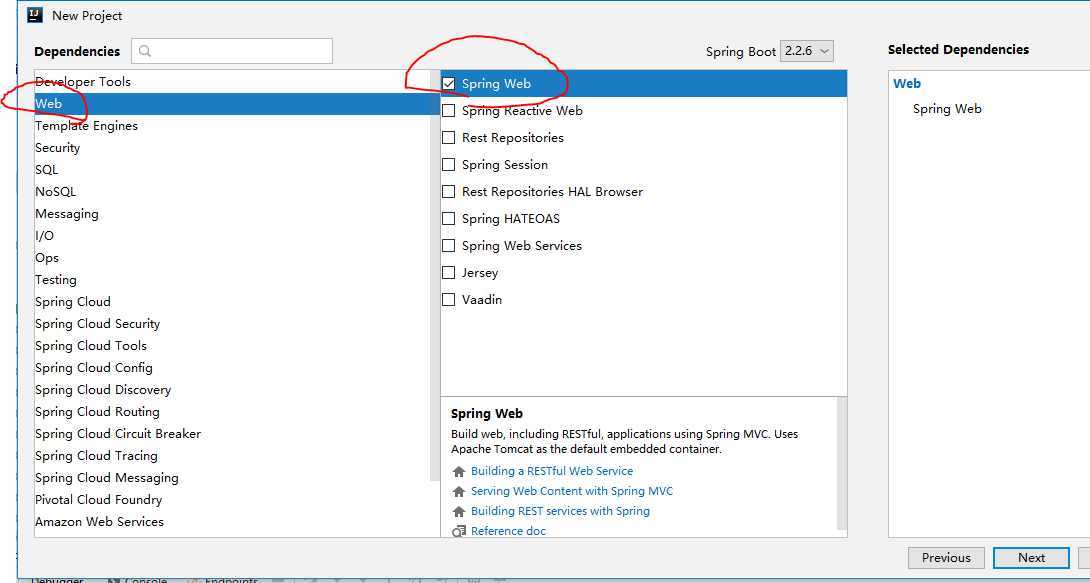Open Building REST services with Spring link

(x=560, y=511)
